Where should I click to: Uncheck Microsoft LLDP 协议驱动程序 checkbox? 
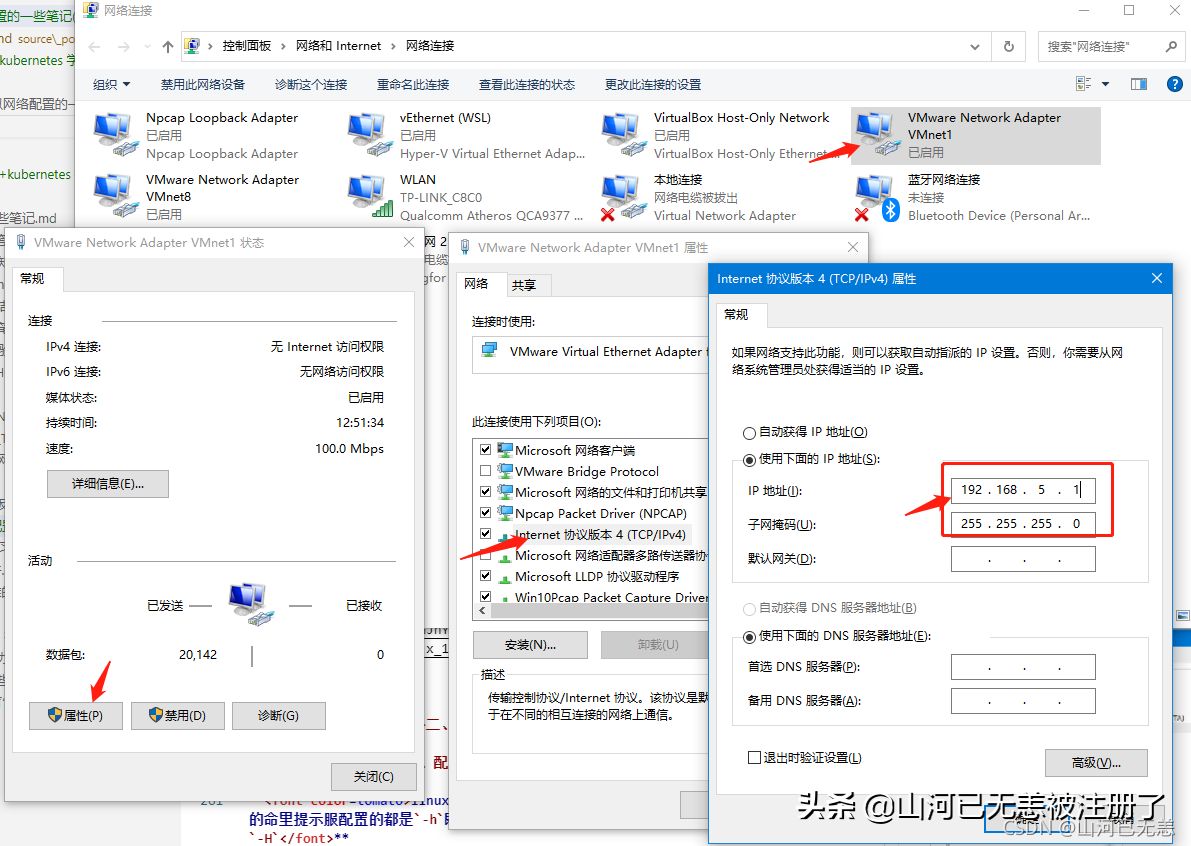pos(485,576)
